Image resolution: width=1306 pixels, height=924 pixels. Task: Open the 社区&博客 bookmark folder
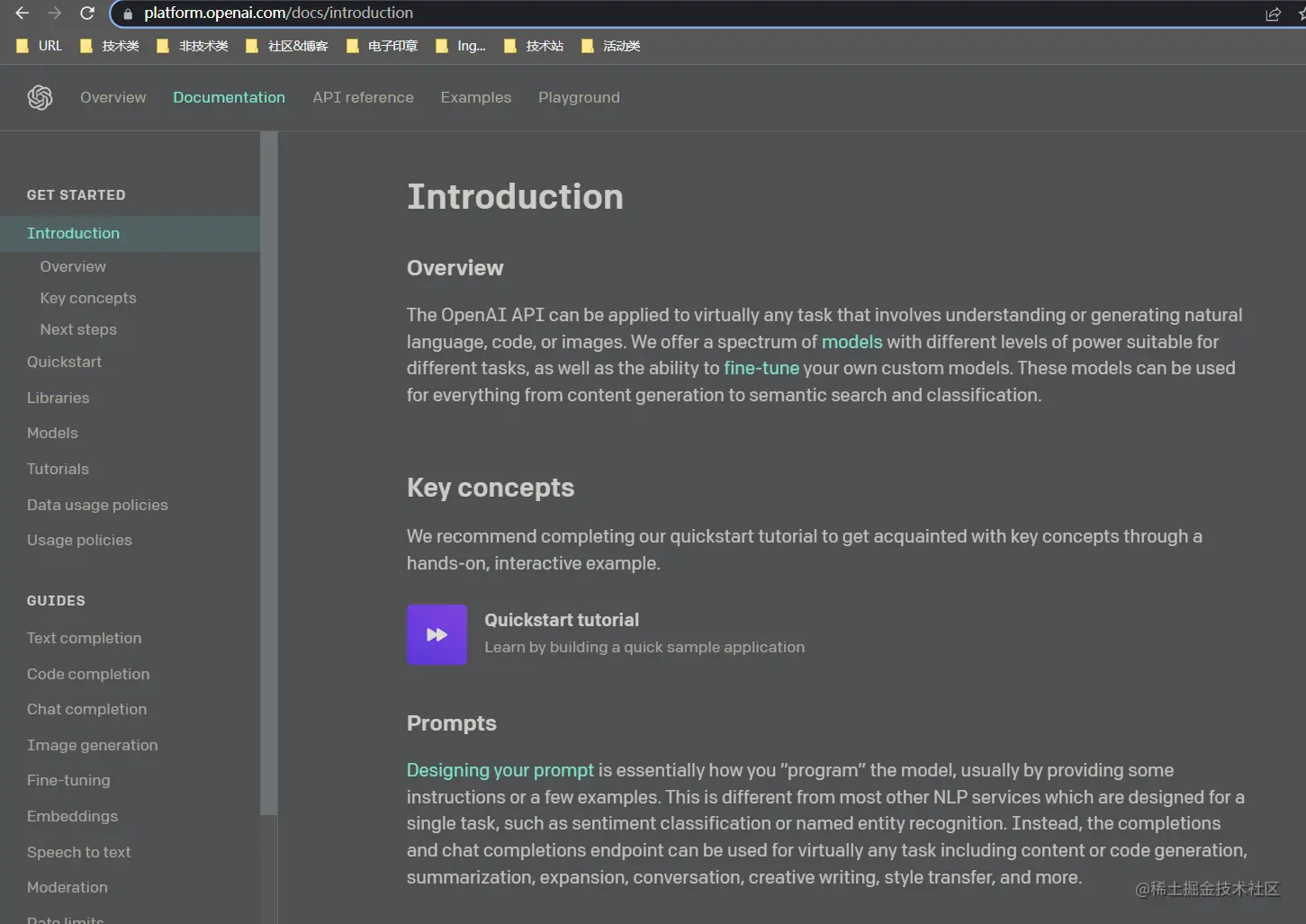coord(286,46)
